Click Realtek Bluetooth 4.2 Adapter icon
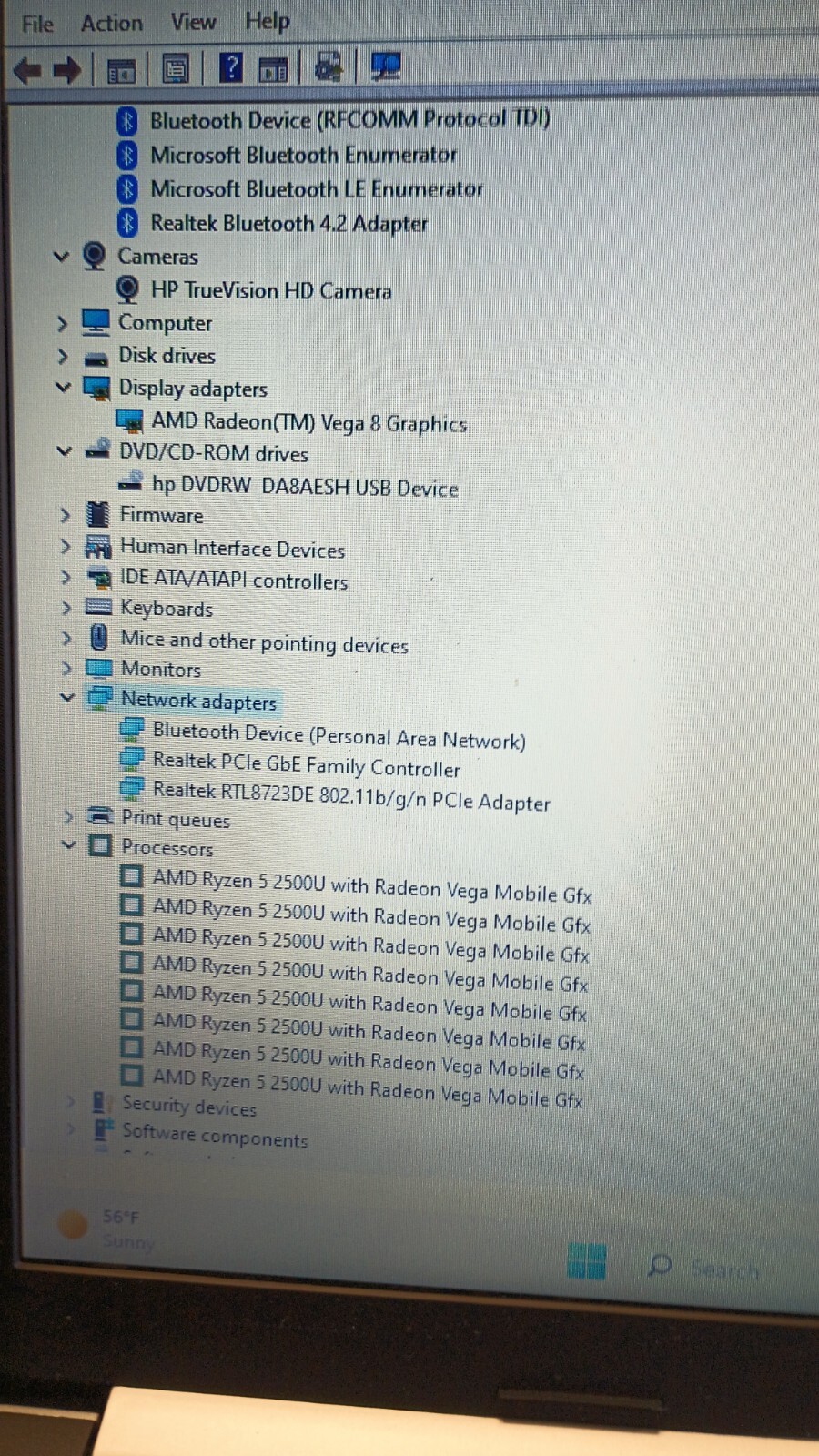 127,223
